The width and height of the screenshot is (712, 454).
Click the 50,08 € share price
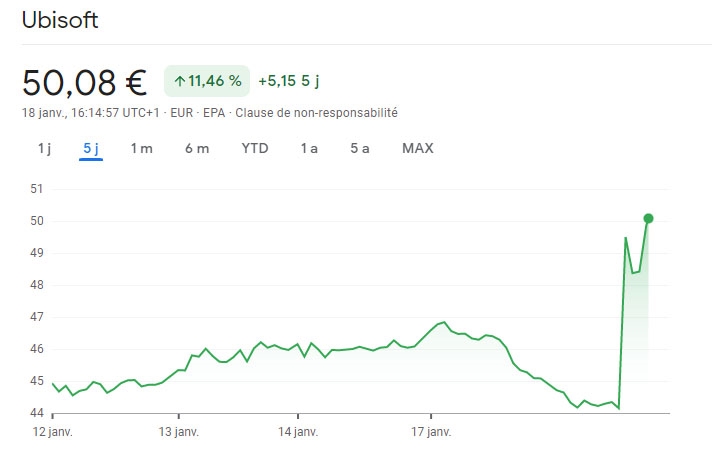tap(84, 81)
